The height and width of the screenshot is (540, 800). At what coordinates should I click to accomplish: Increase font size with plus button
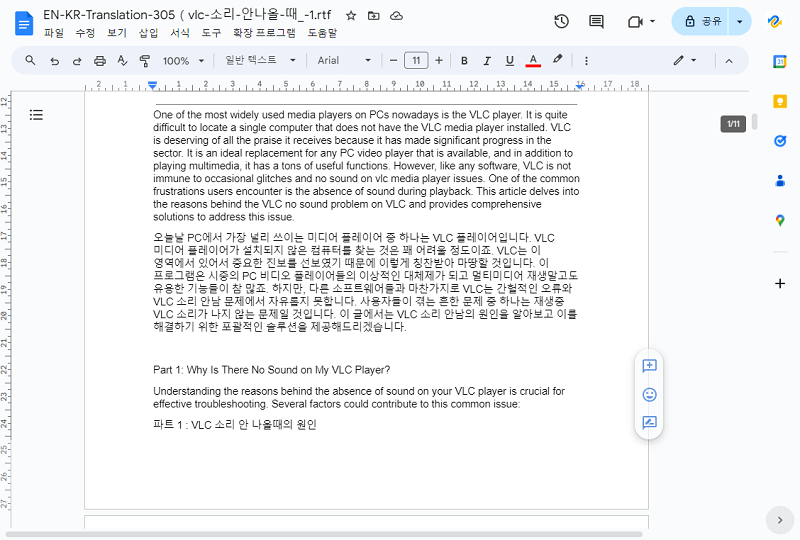coord(439,61)
